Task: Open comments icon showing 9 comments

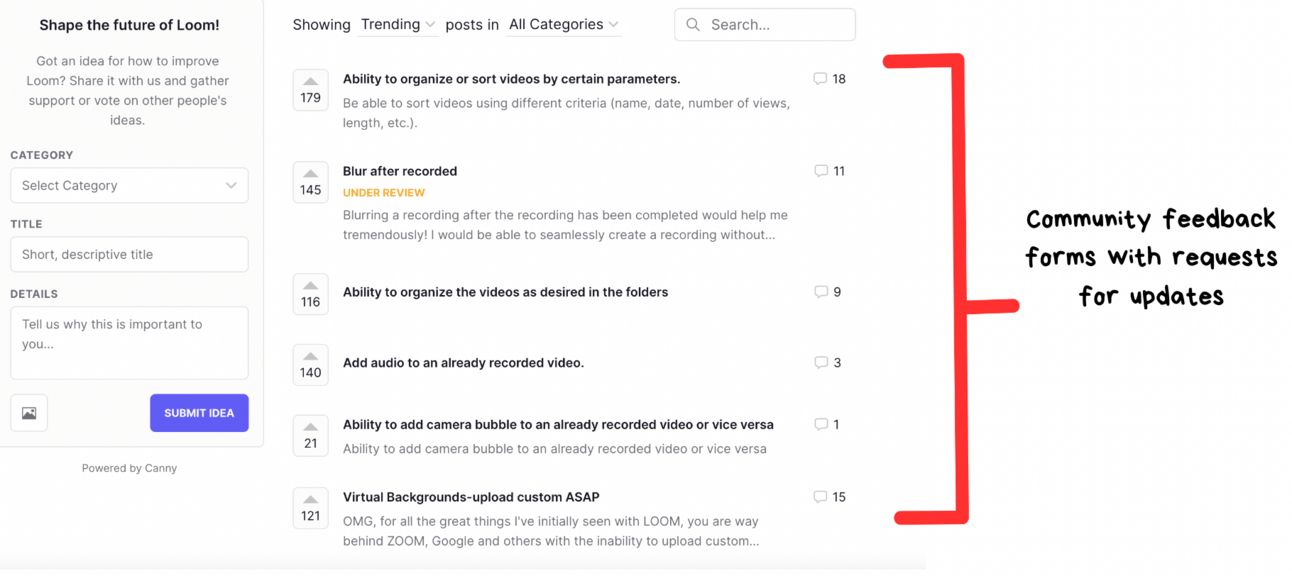Action: [820, 292]
